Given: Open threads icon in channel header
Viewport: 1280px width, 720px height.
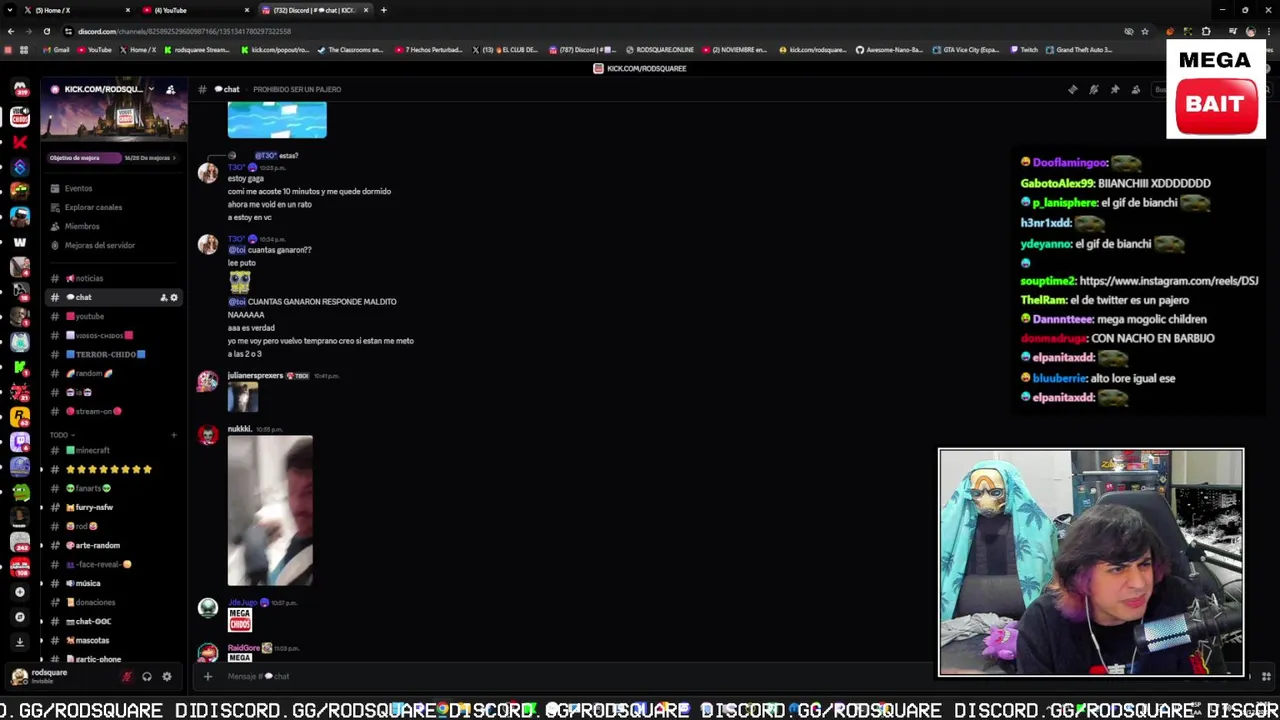Looking at the screenshot, I should (1072, 89).
